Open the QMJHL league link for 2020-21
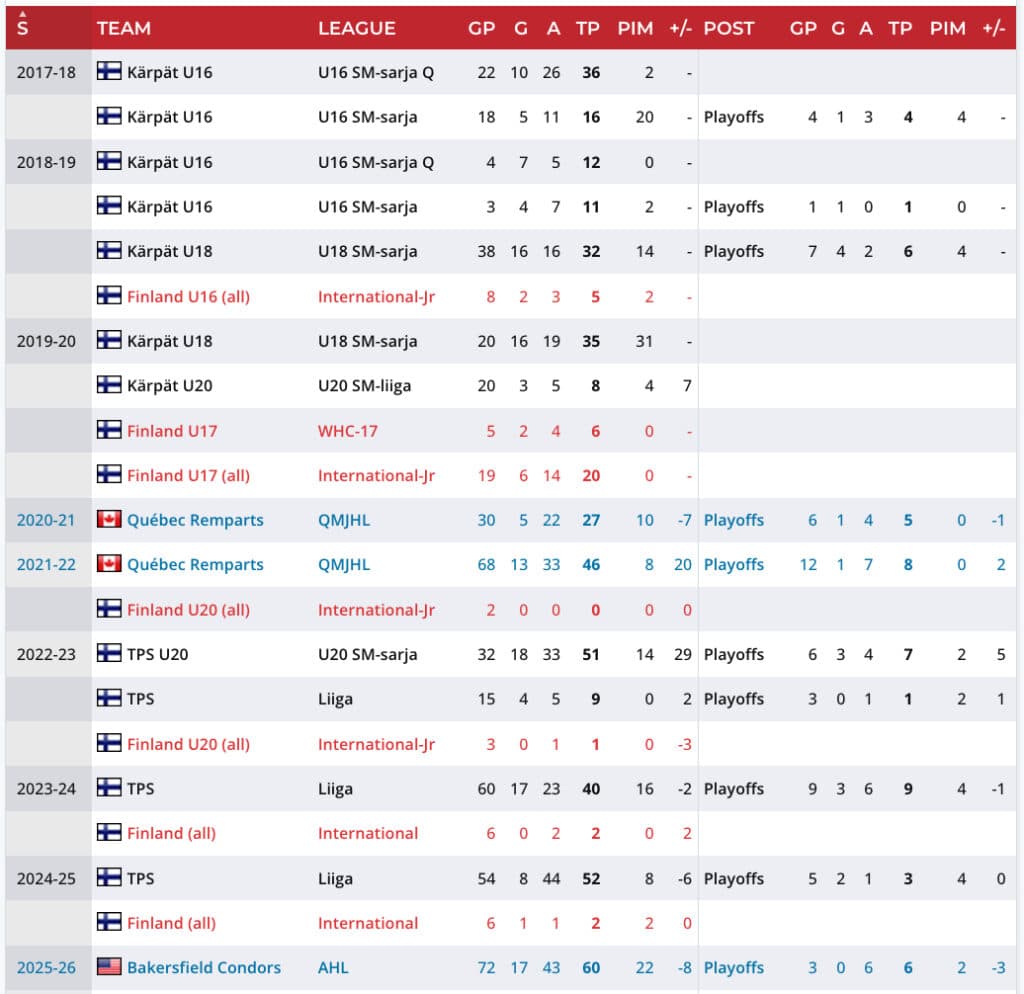The image size is (1024, 994). tap(344, 520)
